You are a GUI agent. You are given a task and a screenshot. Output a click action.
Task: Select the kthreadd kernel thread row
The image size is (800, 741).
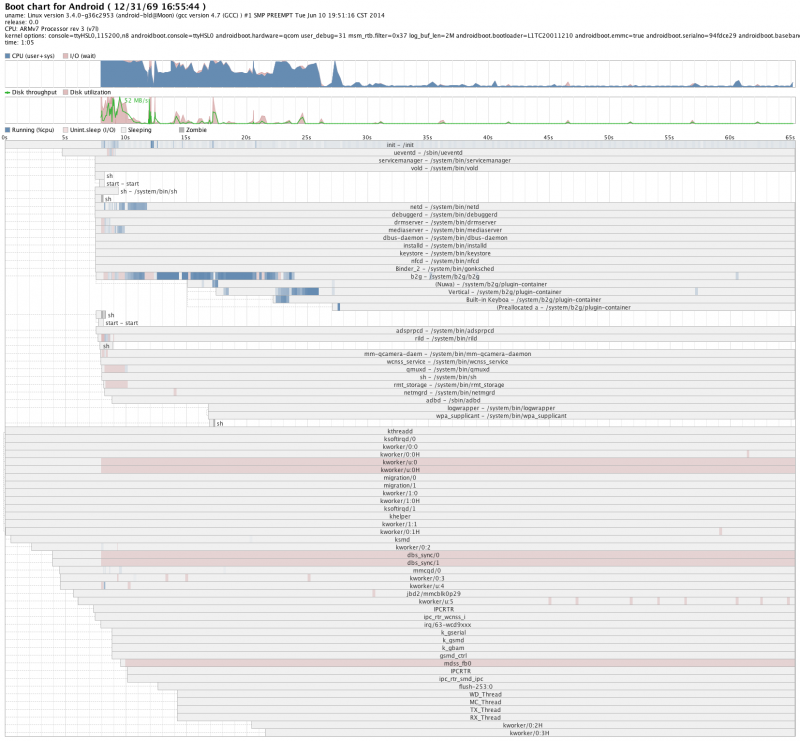400,431
